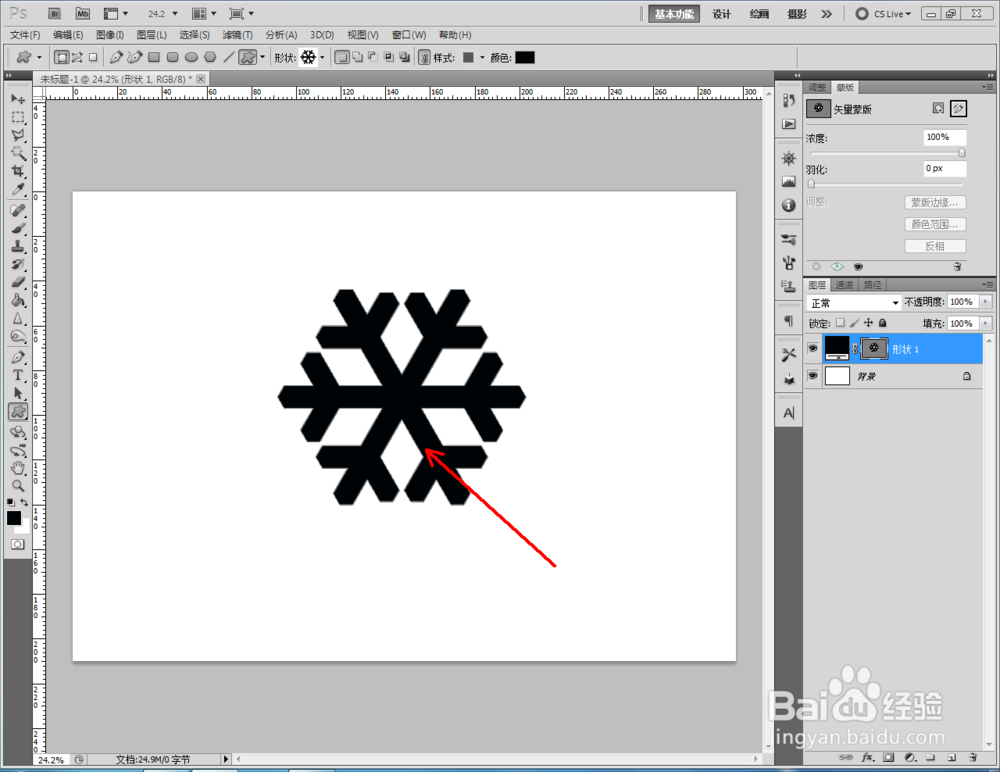Select the Path Selection tool
1000x772 pixels.
click(x=18, y=393)
